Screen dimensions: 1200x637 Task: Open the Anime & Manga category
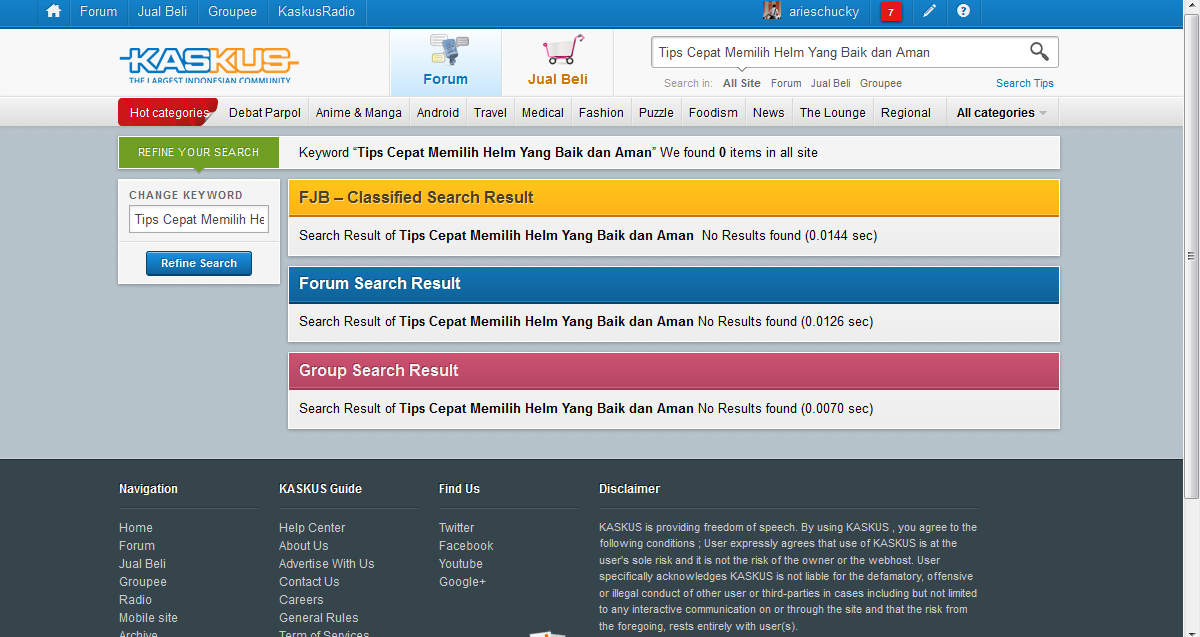[359, 113]
